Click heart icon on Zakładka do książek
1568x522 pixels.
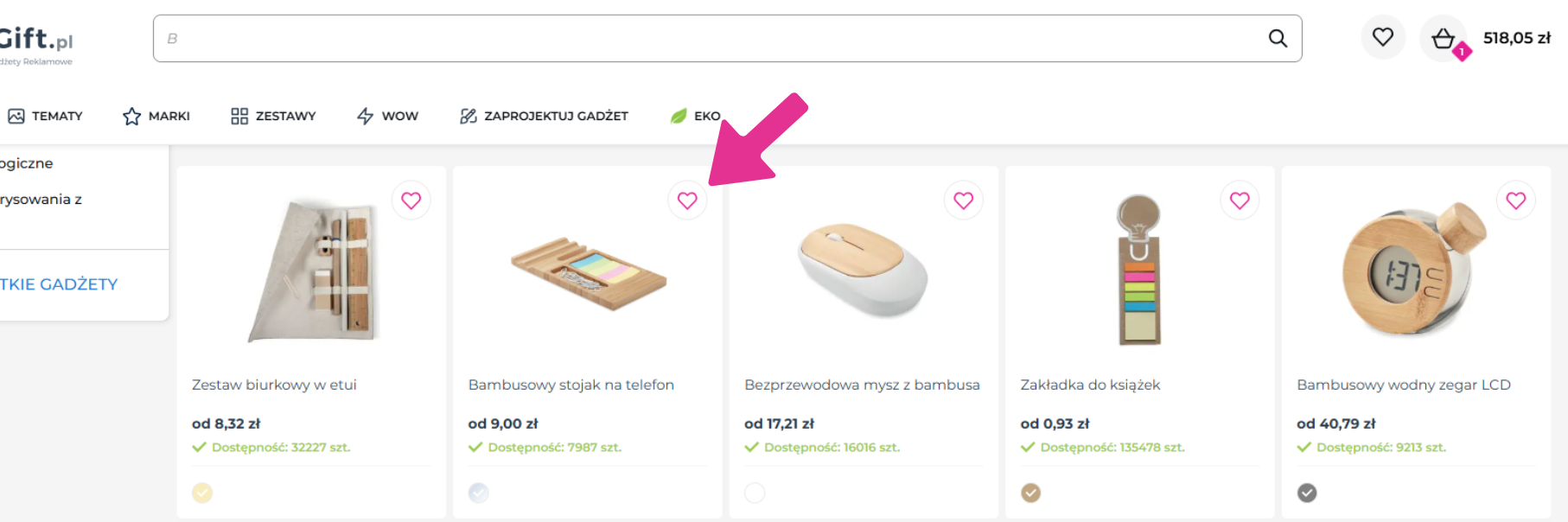(1240, 201)
